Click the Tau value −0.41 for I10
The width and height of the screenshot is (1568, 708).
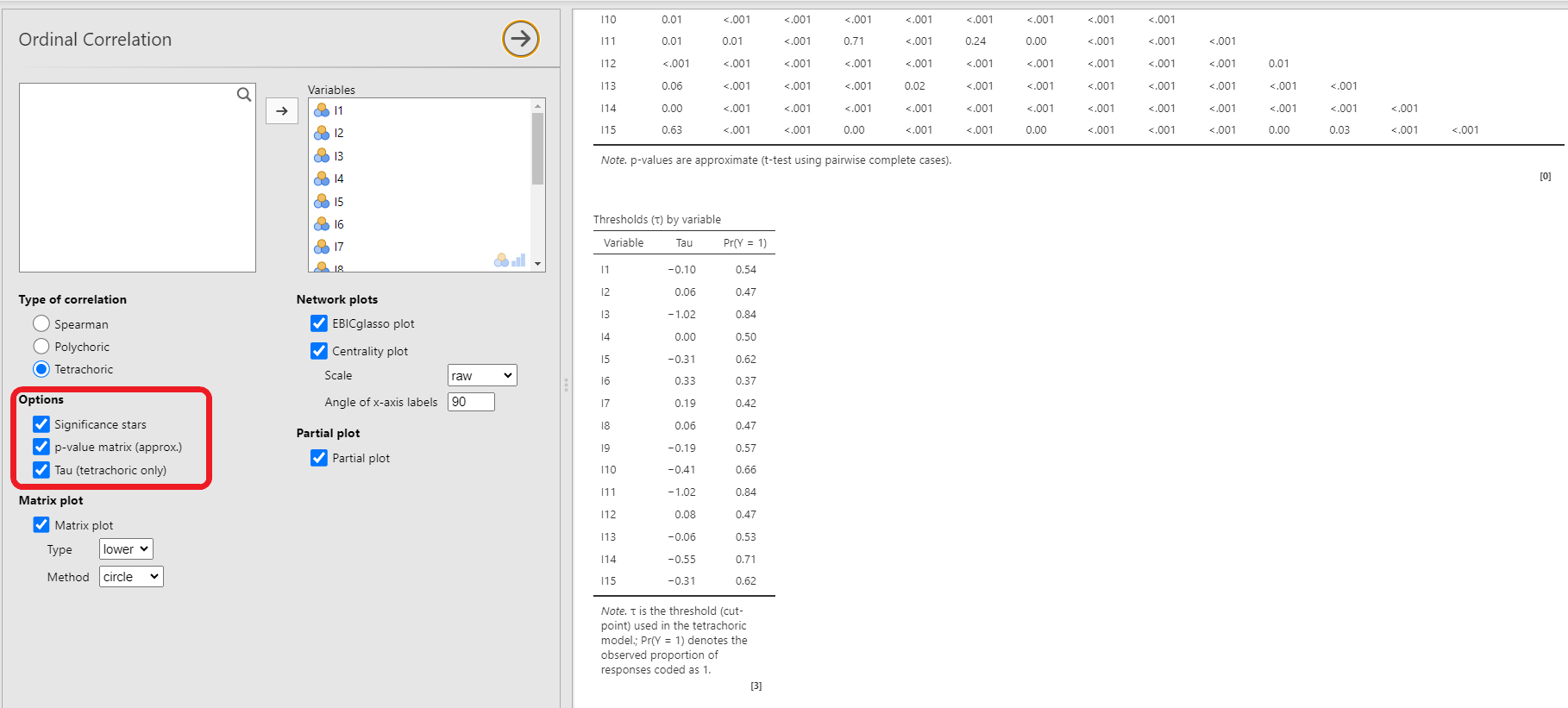point(681,470)
